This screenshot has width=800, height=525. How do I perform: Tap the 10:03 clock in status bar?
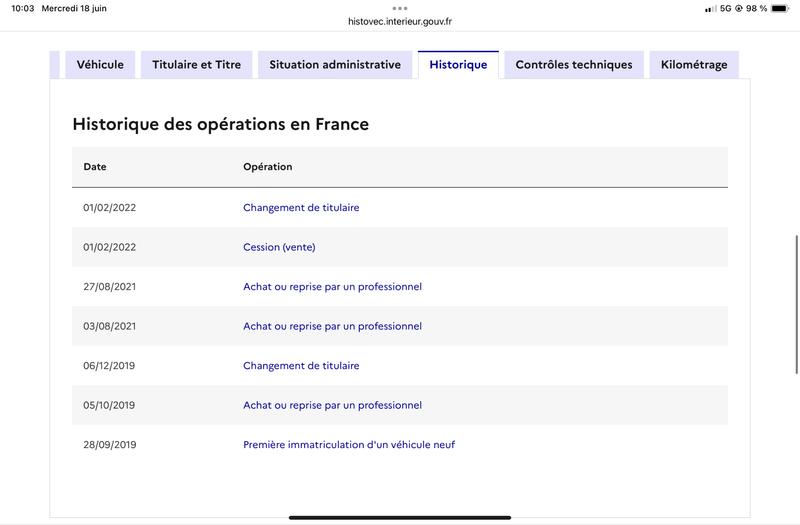click(22, 8)
